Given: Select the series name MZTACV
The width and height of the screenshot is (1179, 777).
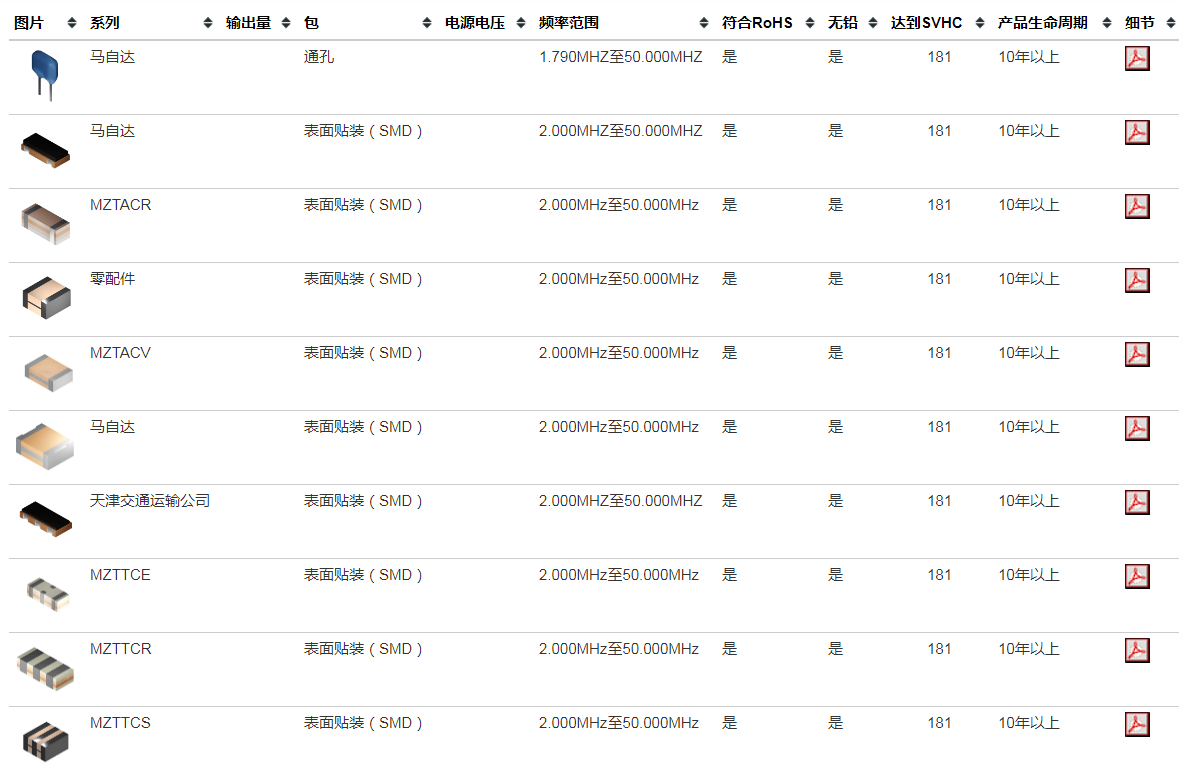Looking at the screenshot, I should 120,353.
